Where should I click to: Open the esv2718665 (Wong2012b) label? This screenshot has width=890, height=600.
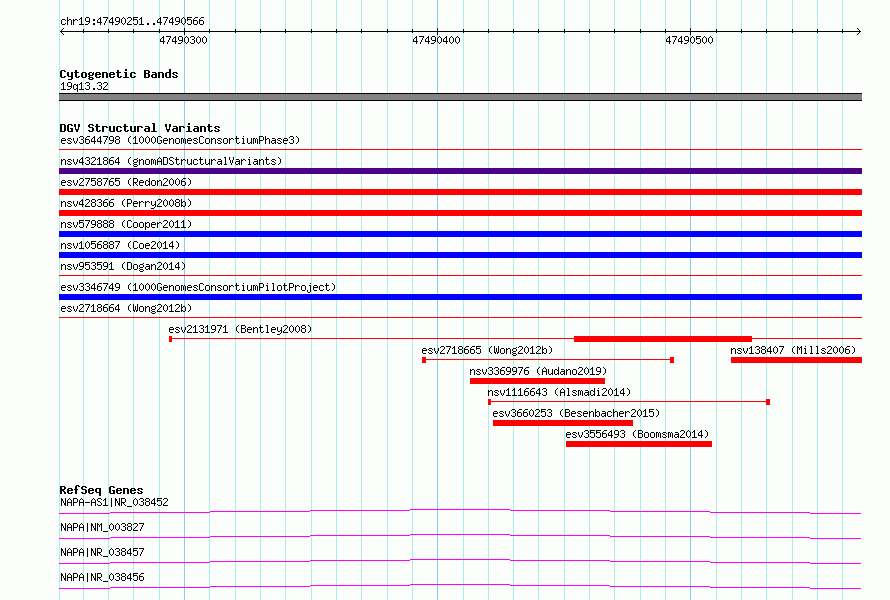coord(487,350)
